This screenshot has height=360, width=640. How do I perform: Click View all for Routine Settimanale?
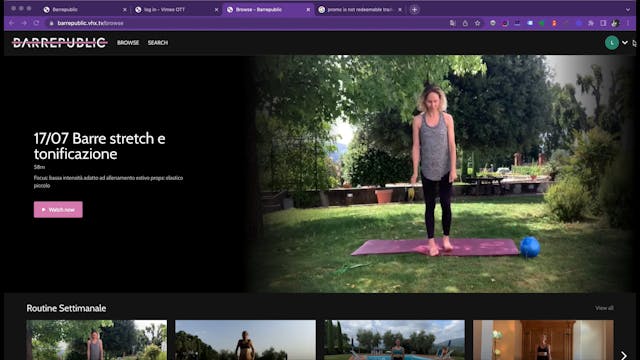coord(604,308)
